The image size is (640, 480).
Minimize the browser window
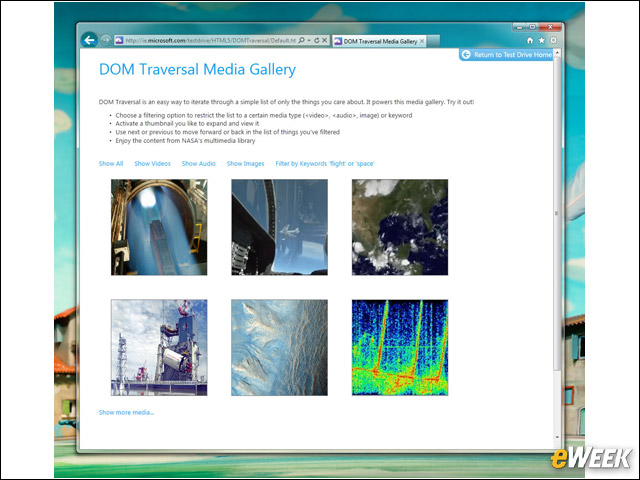(x=519, y=27)
